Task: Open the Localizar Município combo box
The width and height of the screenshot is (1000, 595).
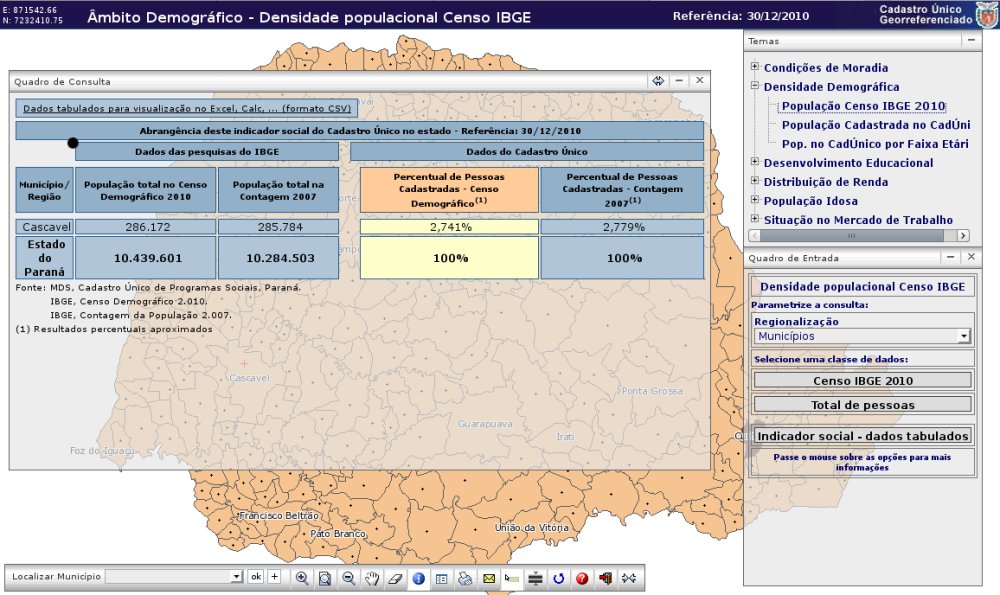Action: click(236, 577)
